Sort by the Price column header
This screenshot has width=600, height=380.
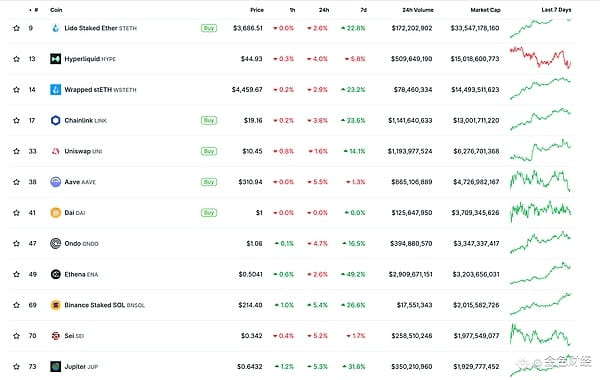coord(257,10)
